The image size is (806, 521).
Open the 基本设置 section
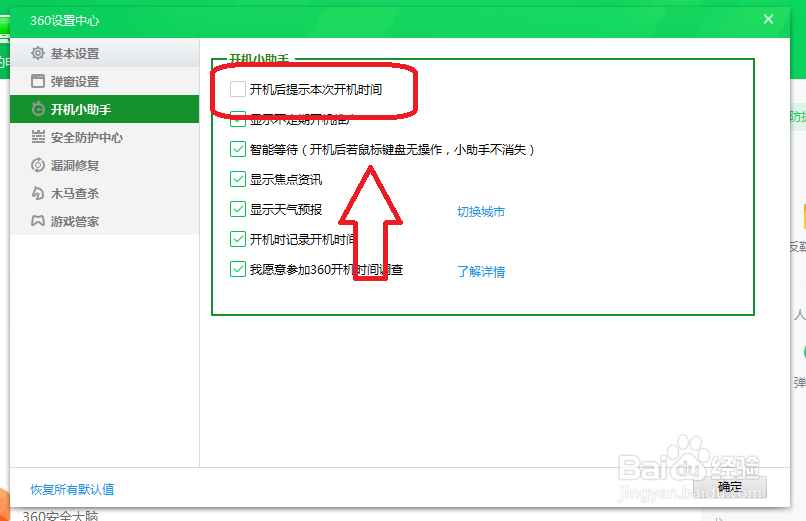coord(104,53)
